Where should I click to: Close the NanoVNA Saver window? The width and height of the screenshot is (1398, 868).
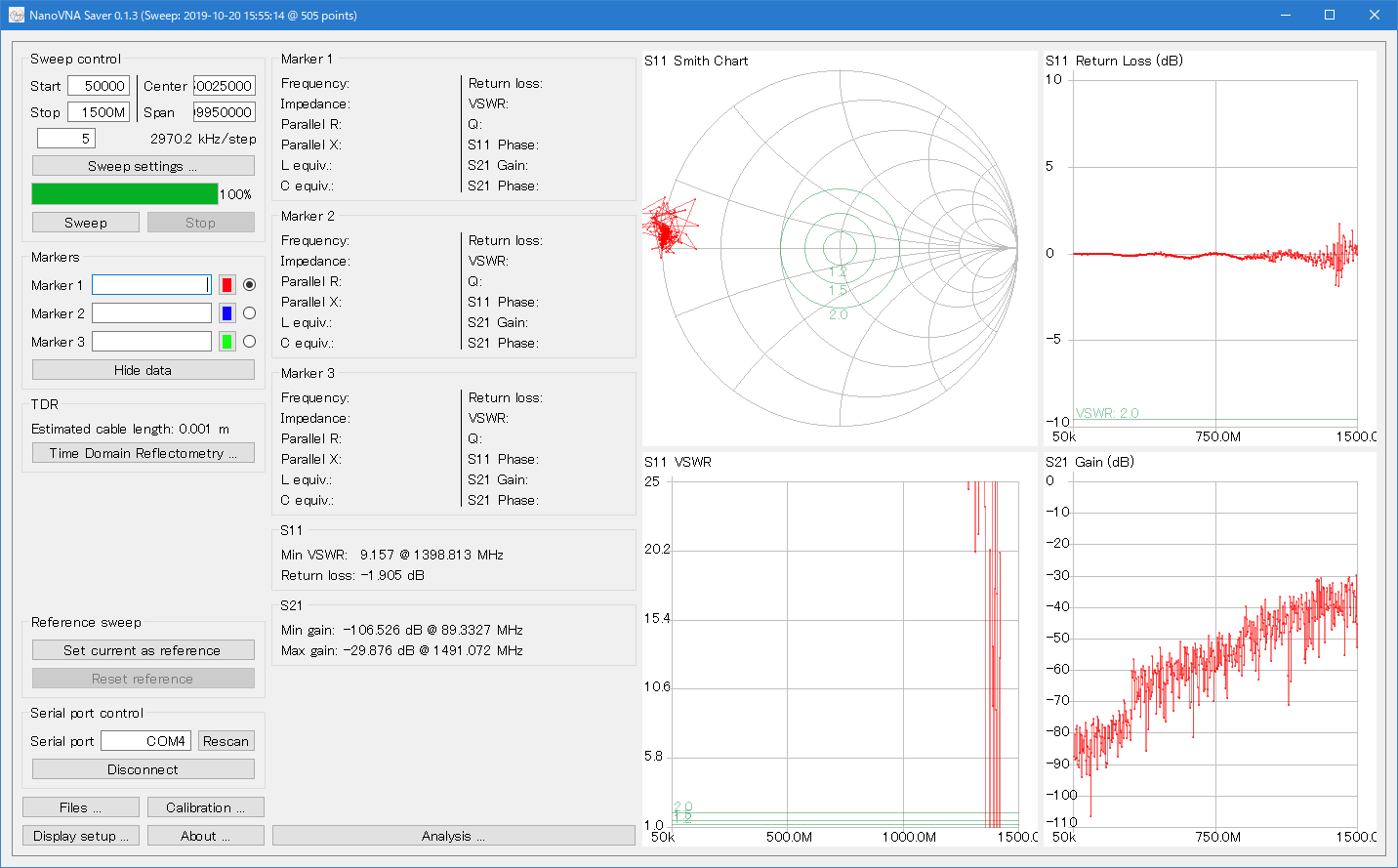(1375, 15)
